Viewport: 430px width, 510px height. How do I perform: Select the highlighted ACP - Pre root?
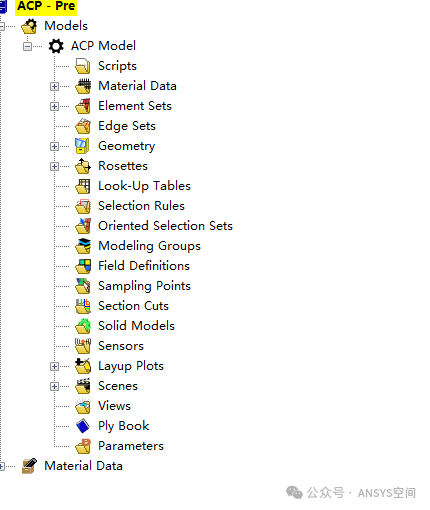[x=46, y=7]
